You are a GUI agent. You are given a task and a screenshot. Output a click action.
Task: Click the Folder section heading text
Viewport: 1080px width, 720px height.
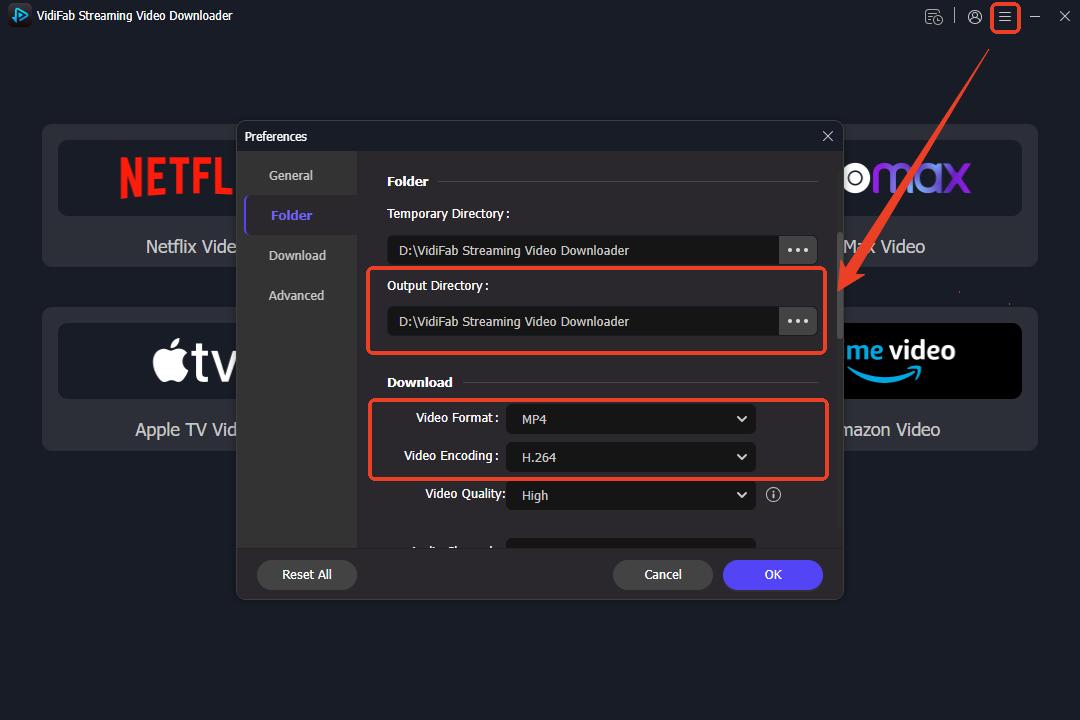(x=408, y=181)
